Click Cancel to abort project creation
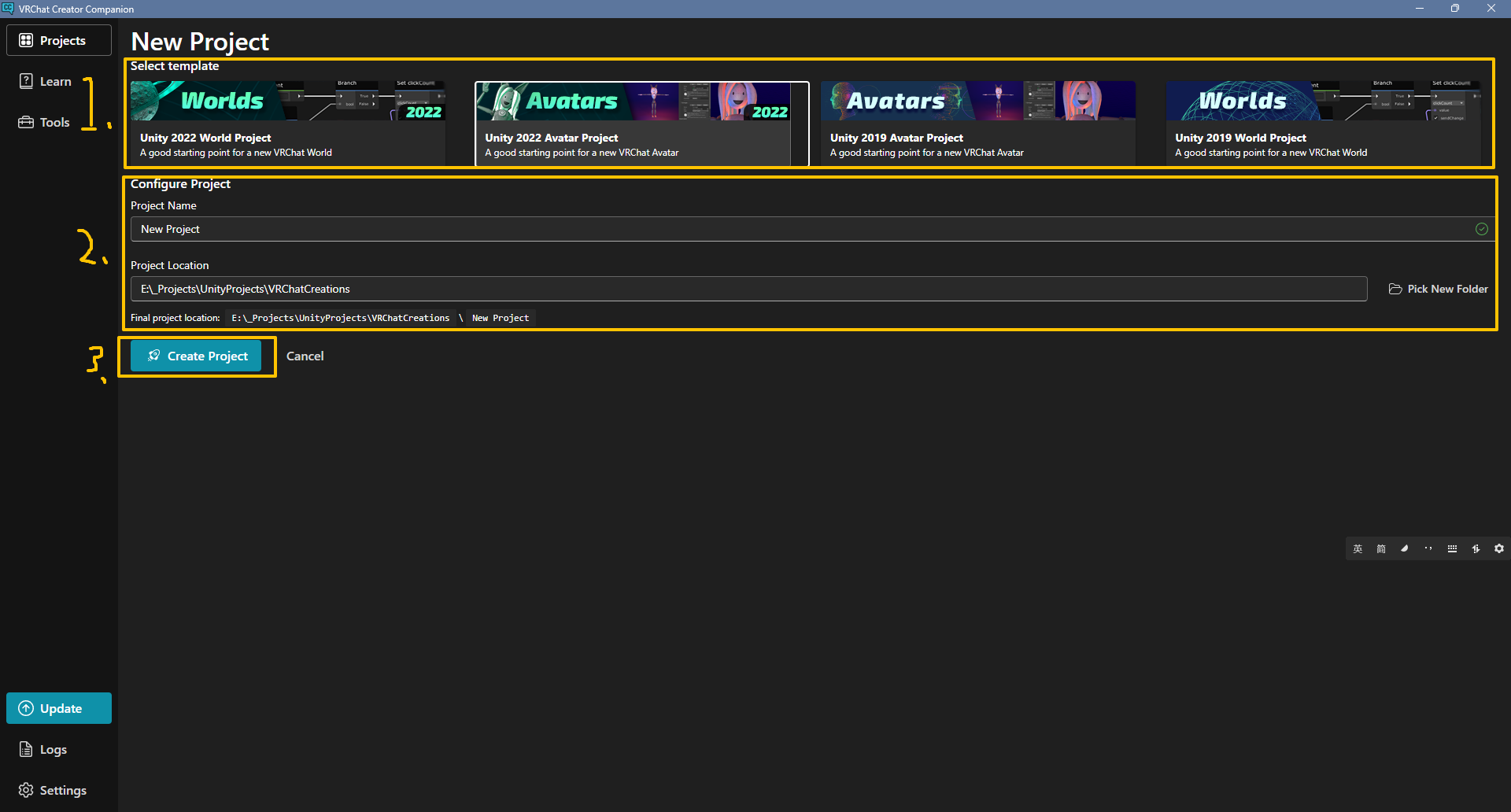The height and width of the screenshot is (812, 1511). [305, 356]
